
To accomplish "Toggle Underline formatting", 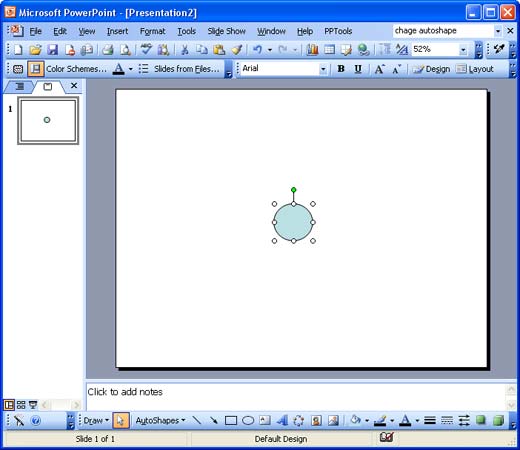I will [358, 69].
